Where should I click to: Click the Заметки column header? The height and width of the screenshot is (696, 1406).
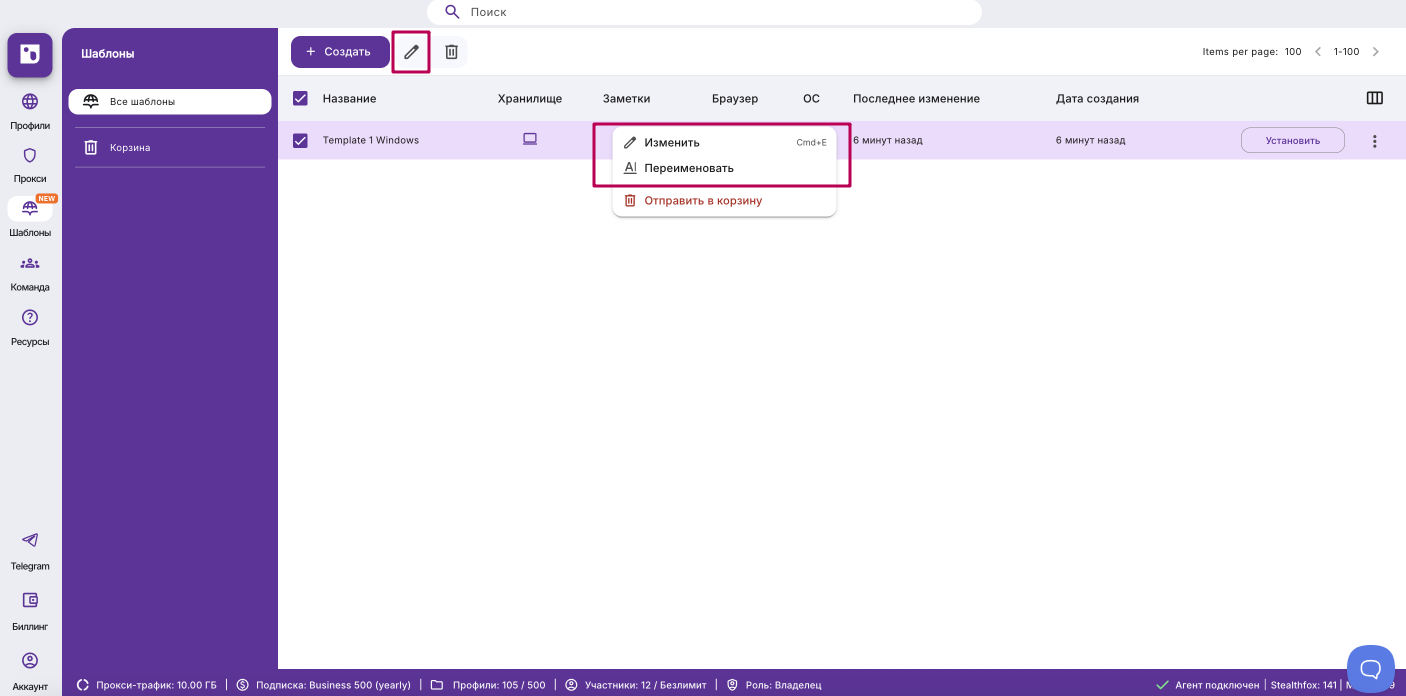tap(626, 98)
